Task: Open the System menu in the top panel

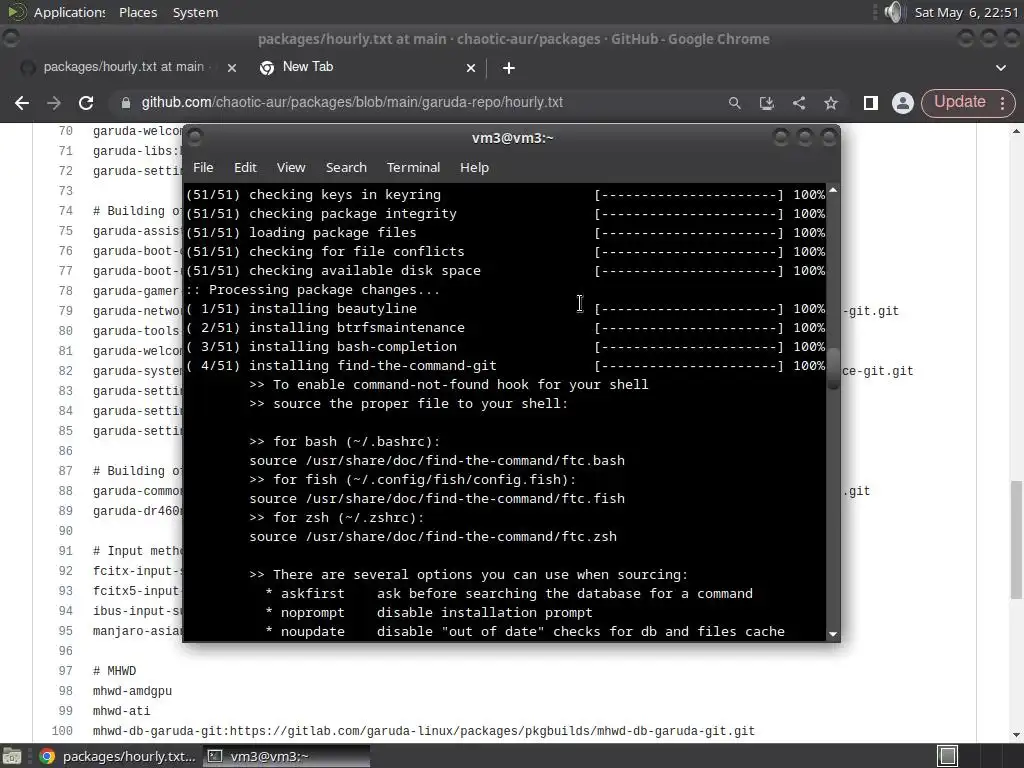Action: click(195, 12)
